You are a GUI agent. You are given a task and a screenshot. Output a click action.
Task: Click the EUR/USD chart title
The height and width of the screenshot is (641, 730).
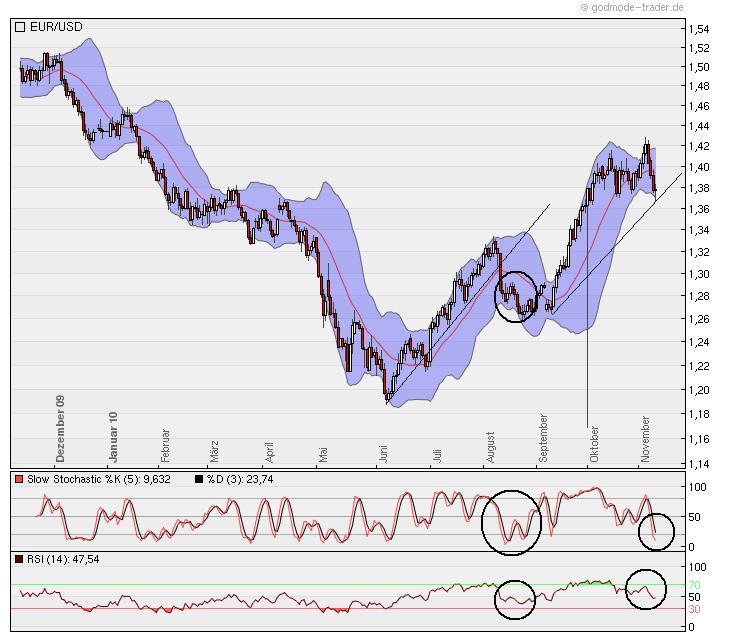tap(56, 27)
